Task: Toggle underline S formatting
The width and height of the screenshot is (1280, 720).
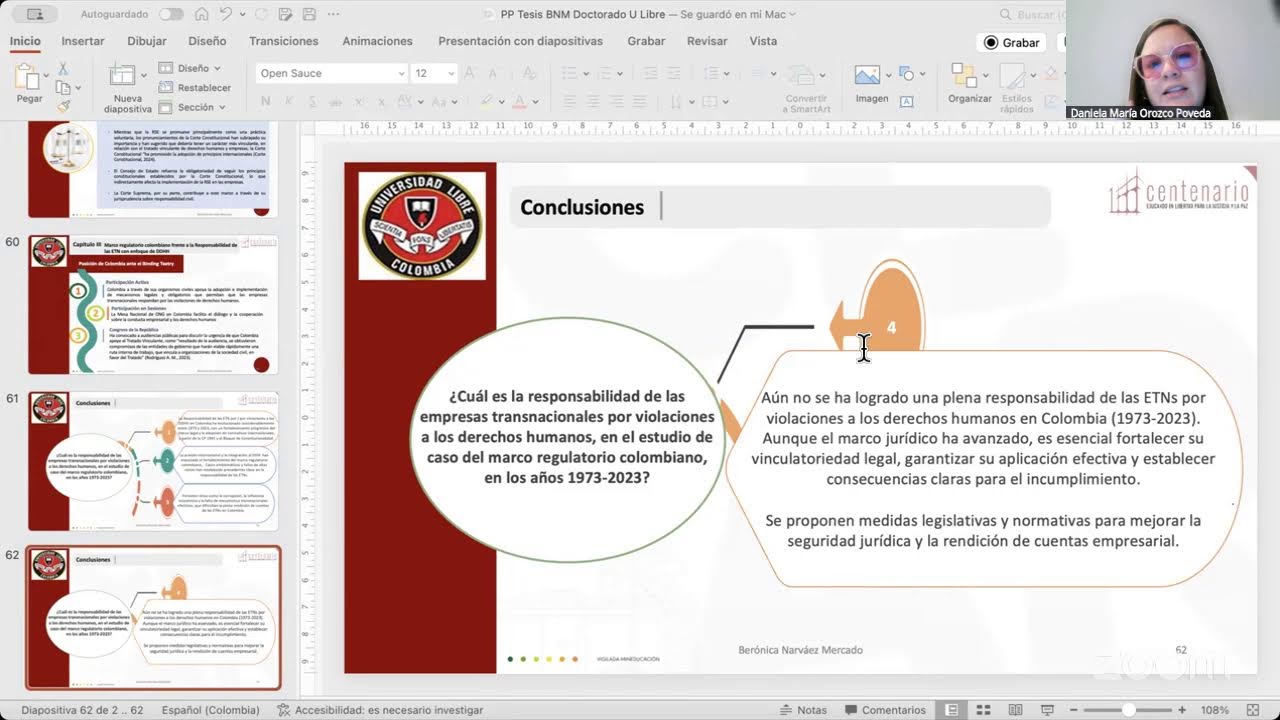Action: [x=315, y=101]
